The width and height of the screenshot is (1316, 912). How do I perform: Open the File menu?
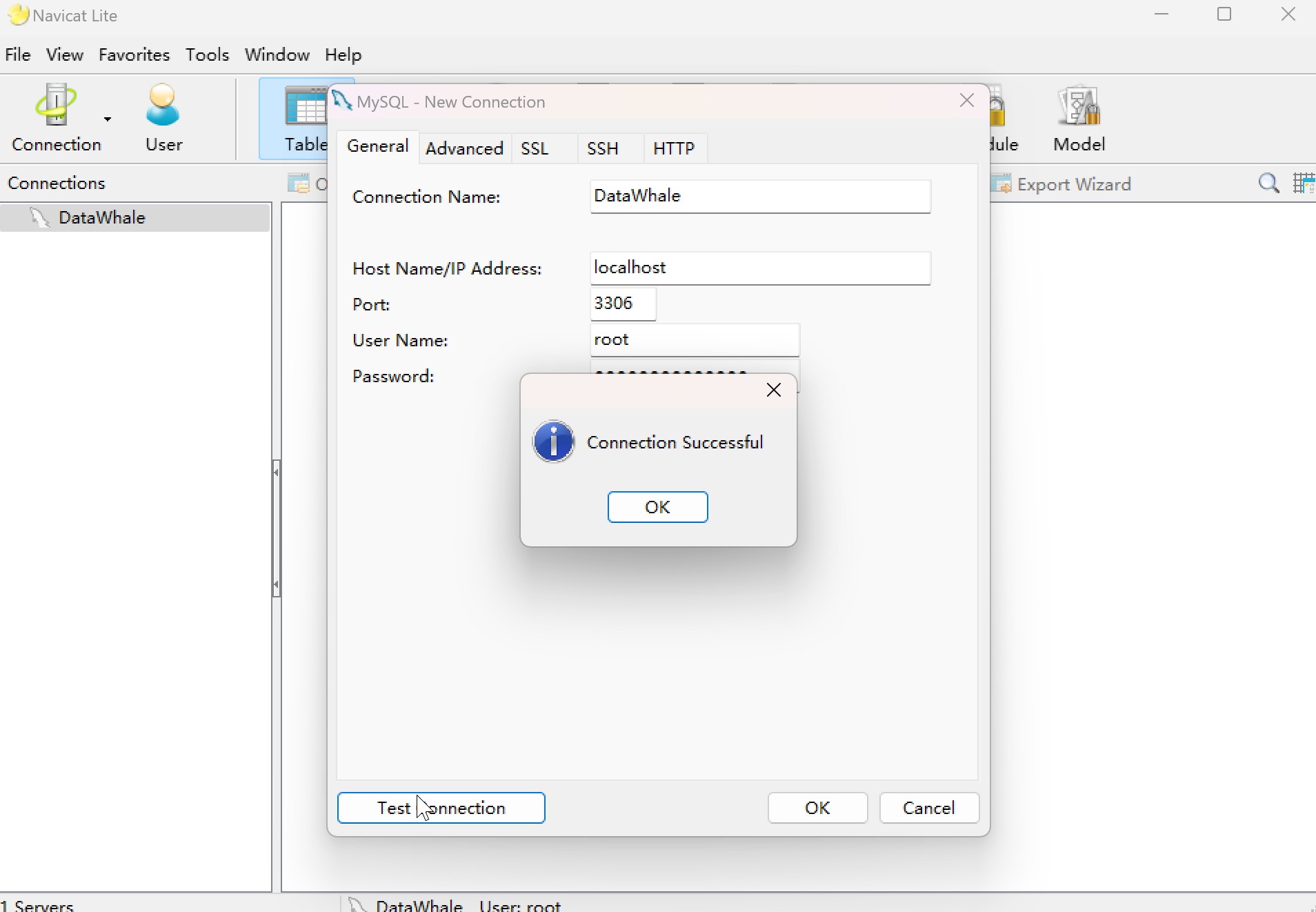(x=18, y=54)
